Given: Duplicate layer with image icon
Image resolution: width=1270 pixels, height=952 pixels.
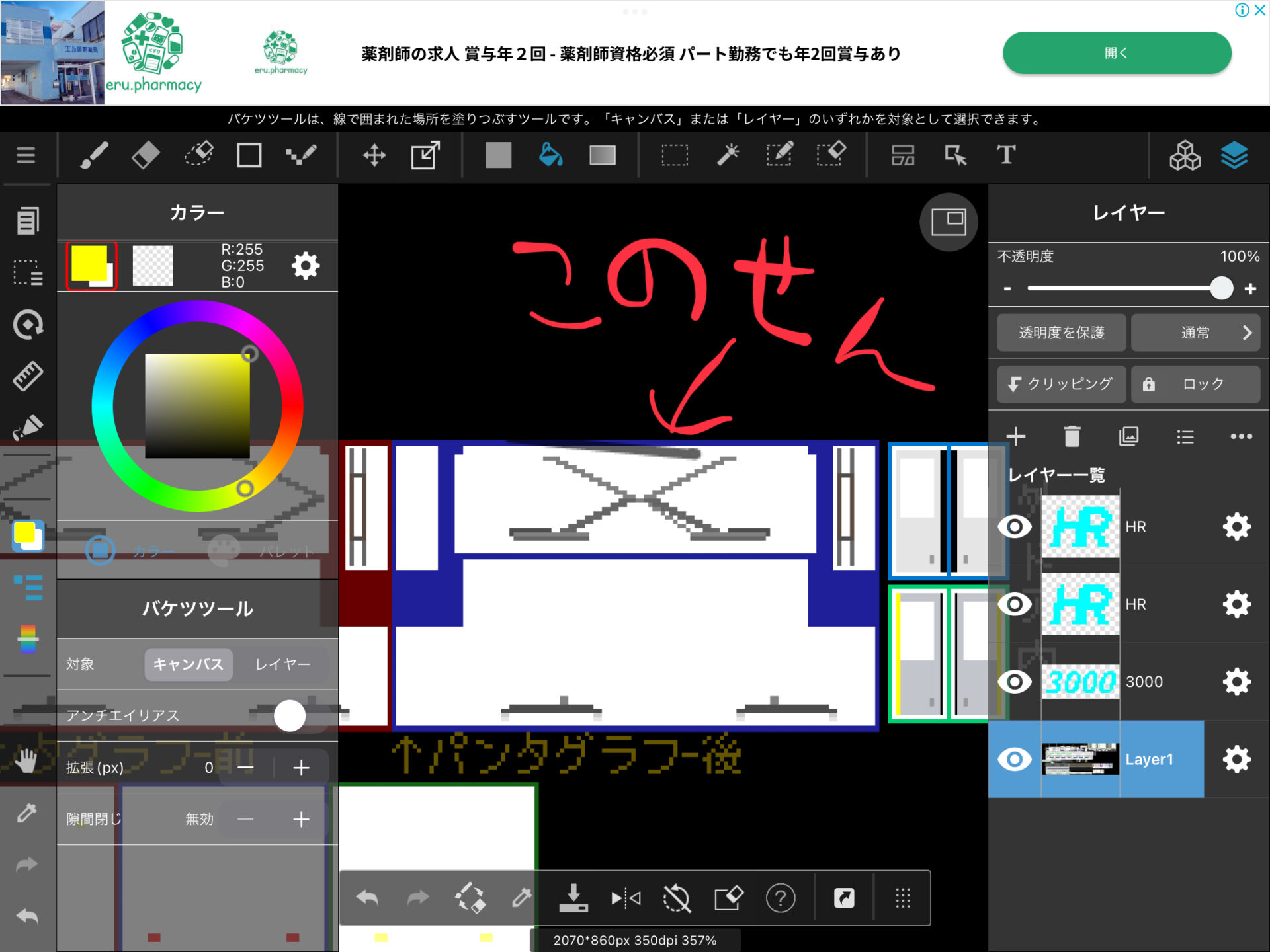Looking at the screenshot, I should pyautogui.click(x=1128, y=436).
